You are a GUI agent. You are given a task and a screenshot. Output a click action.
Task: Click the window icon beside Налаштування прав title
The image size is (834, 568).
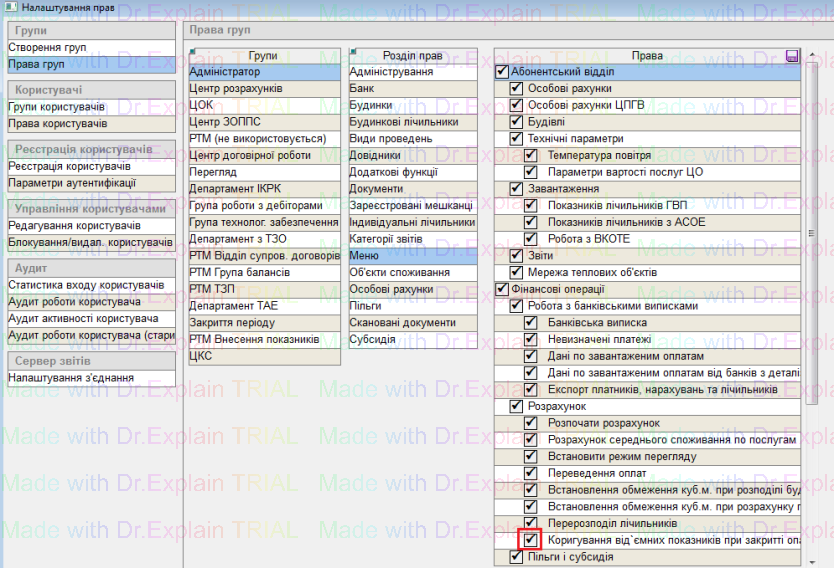point(8,8)
